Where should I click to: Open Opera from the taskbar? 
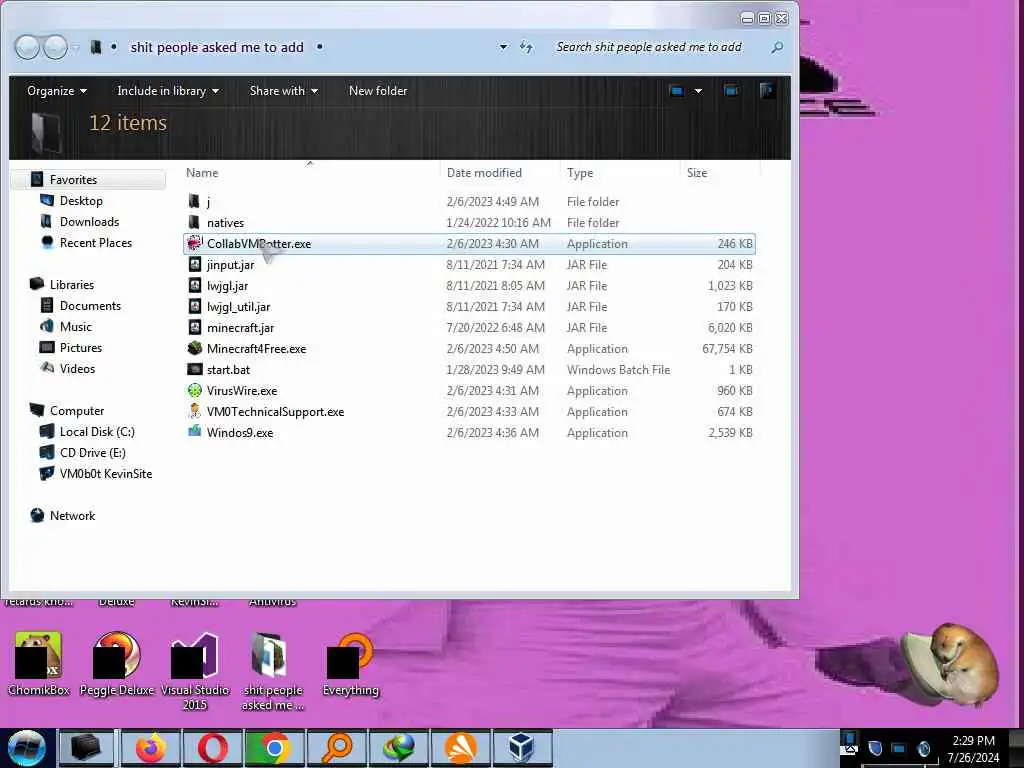coord(212,748)
